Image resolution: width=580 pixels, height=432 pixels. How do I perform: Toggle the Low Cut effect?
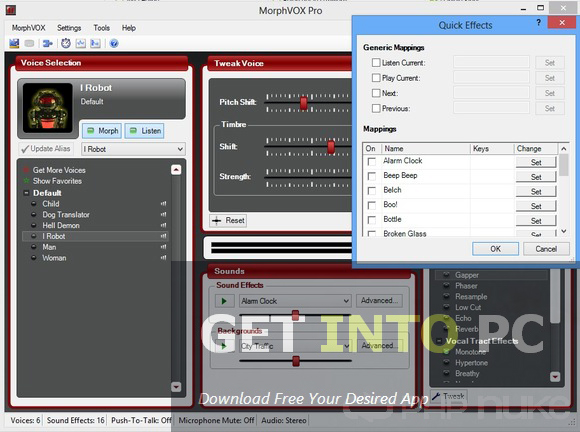point(446,307)
